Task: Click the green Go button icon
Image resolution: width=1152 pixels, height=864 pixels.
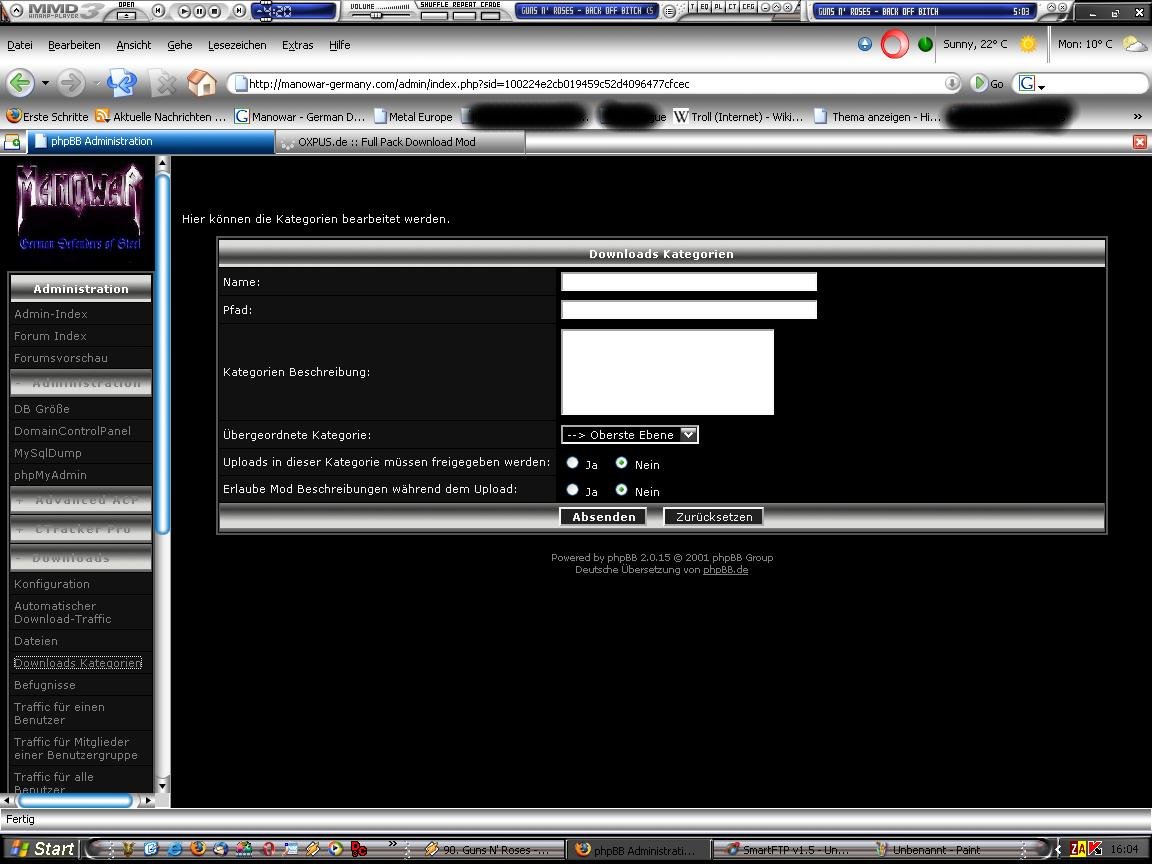Action: pyautogui.click(x=980, y=83)
